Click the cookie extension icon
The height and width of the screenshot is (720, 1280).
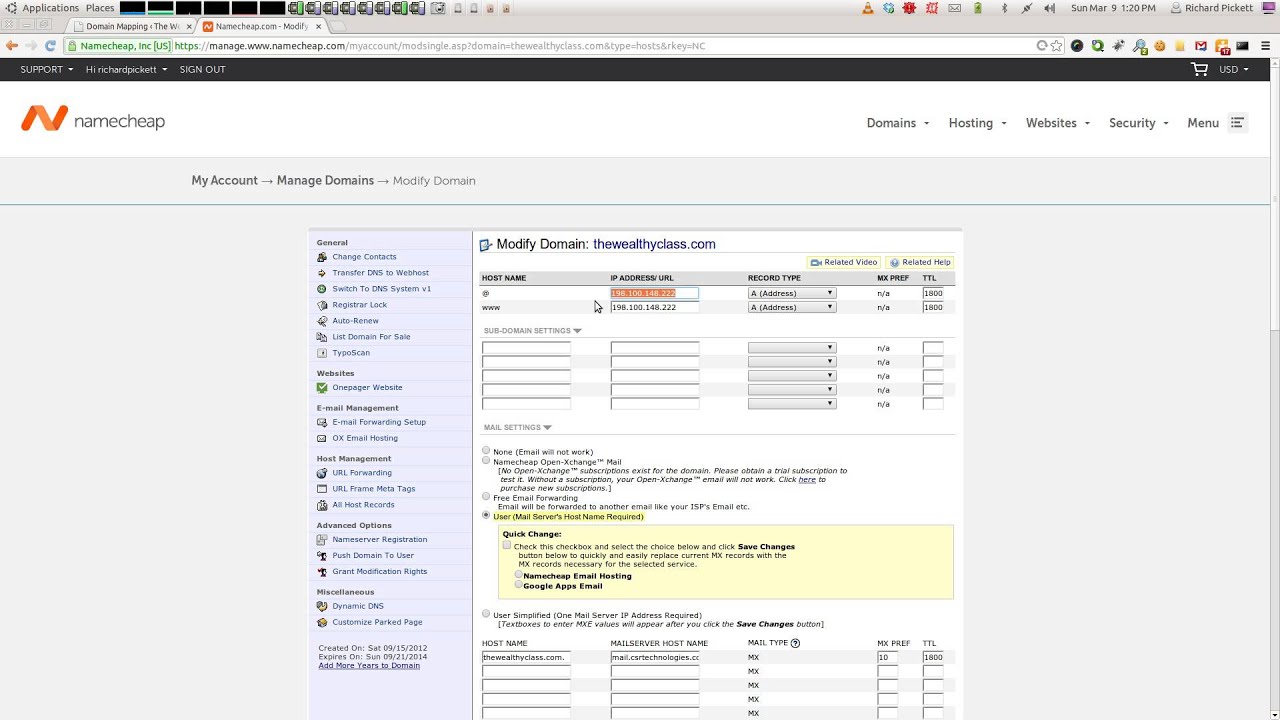(x=1160, y=45)
